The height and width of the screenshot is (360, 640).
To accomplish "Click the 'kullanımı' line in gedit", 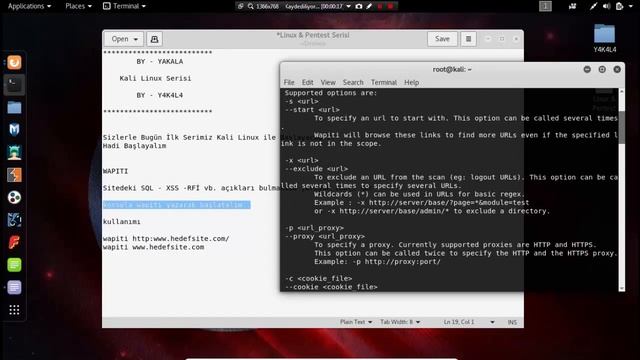I will (x=122, y=222).
